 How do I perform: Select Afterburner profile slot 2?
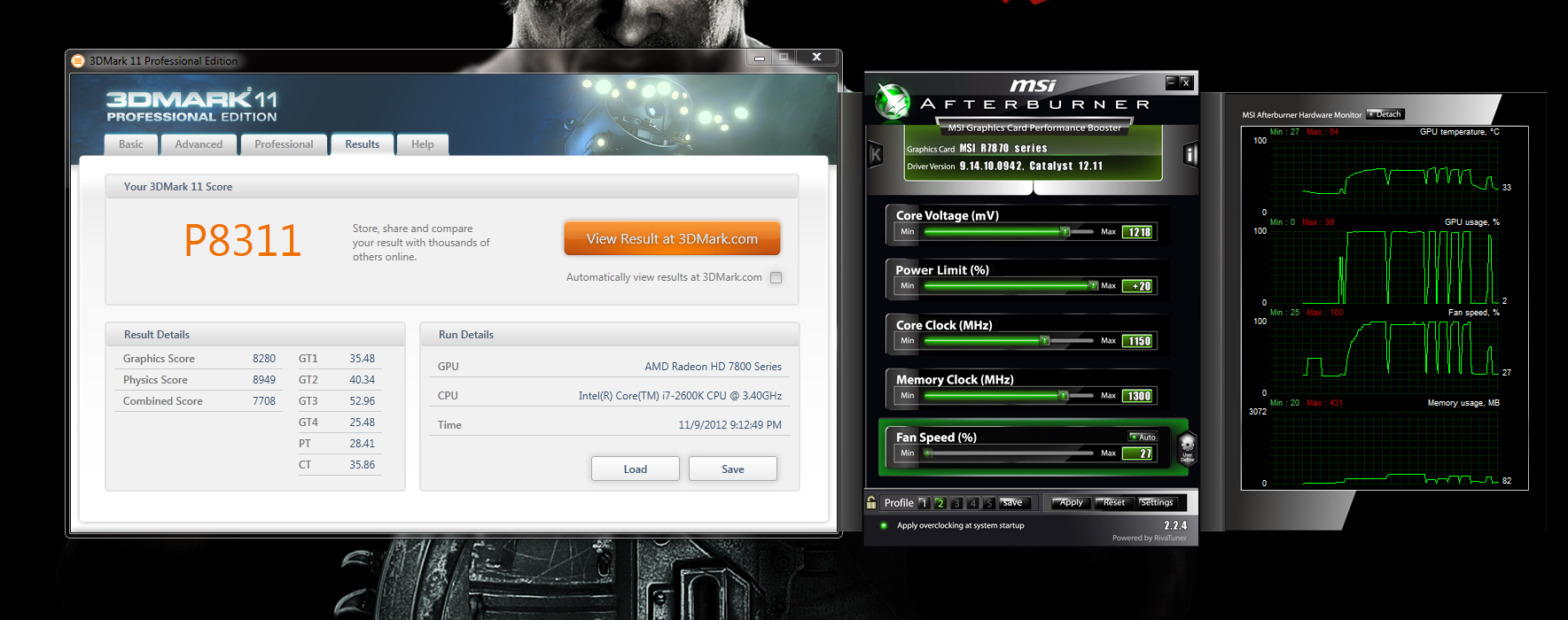(940, 503)
